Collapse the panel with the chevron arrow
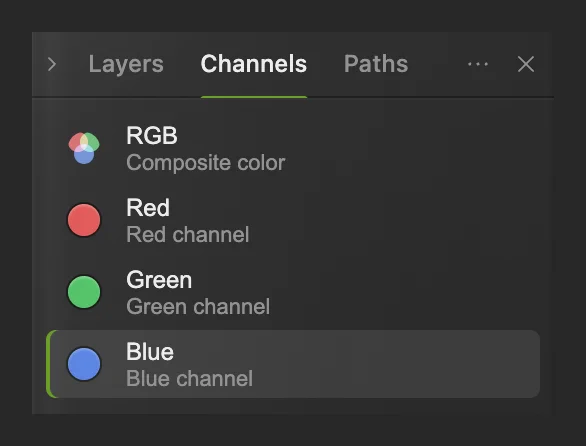This screenshot has width=586, height=446. click(52, 64)
